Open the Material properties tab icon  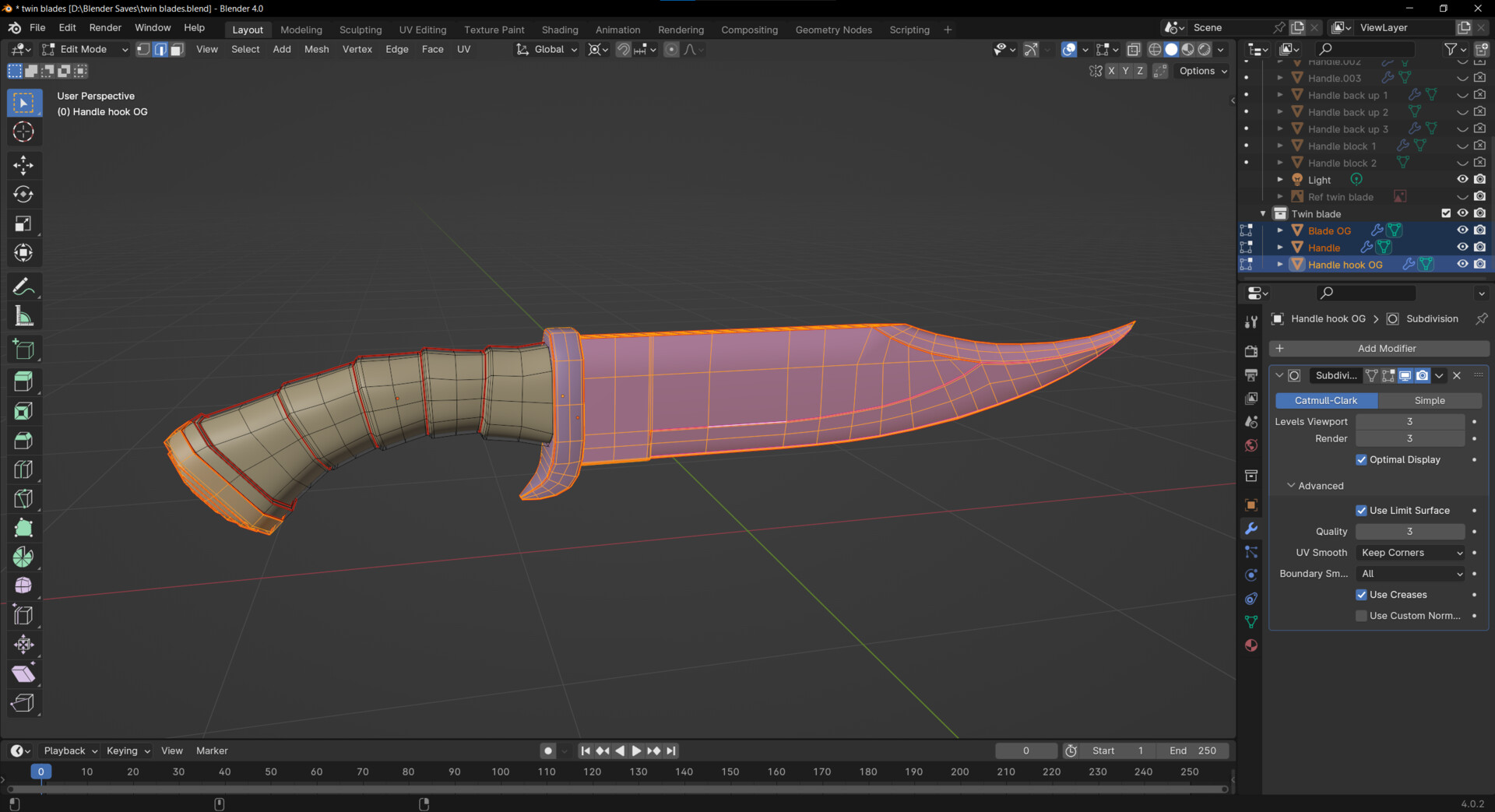click(1251, 645)
